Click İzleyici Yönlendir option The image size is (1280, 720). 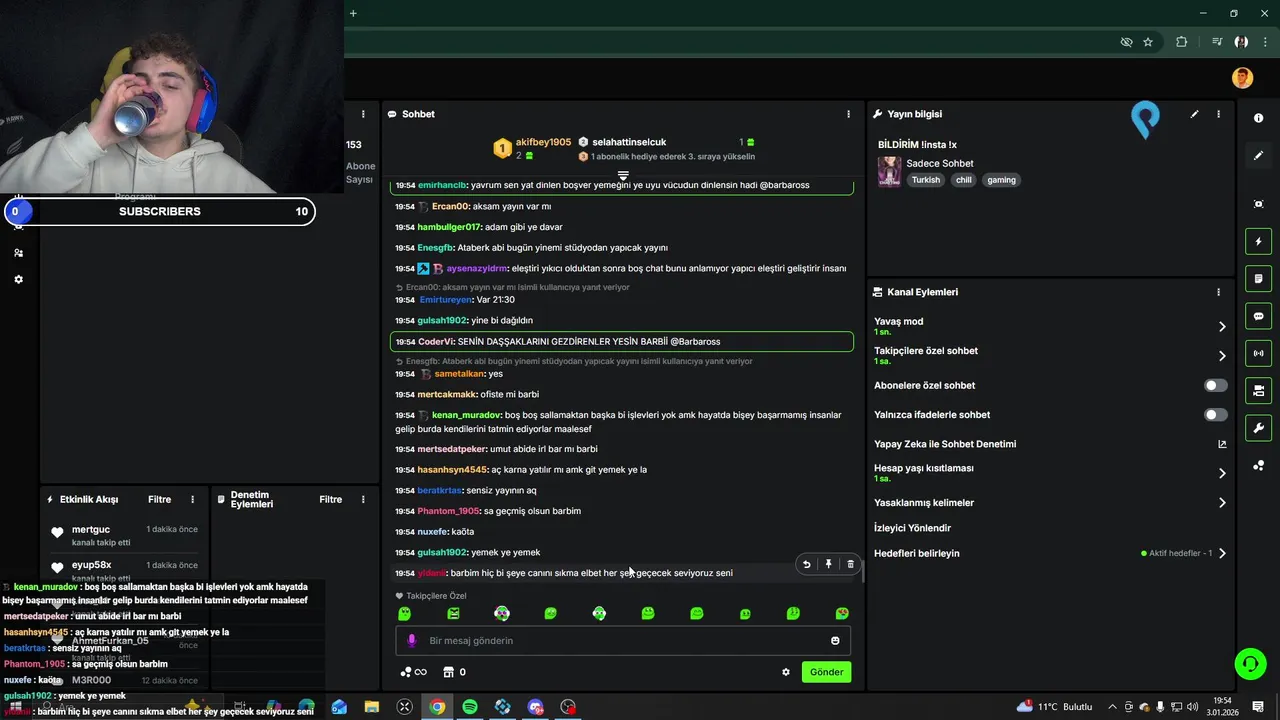(x=912, y=528)
